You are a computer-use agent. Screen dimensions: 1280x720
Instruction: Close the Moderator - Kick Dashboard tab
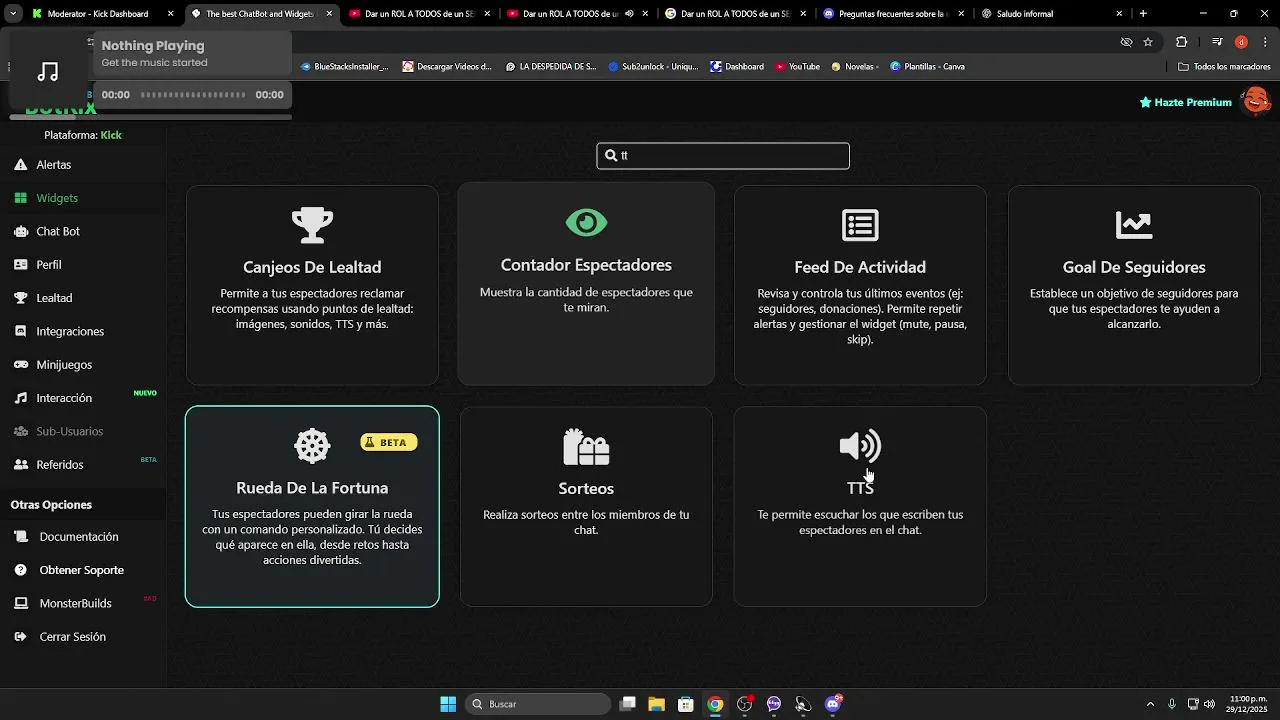click(171, 14)
